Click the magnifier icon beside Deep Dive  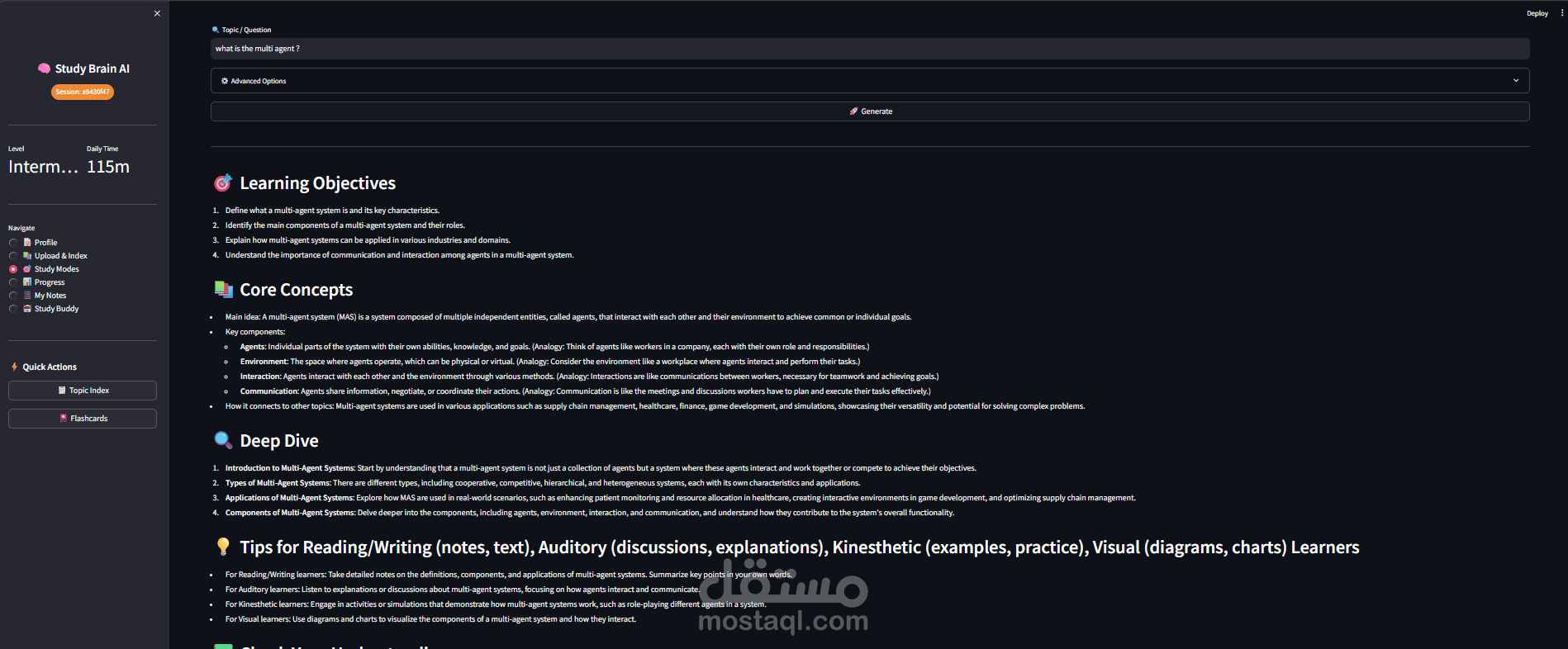pyautogui.click(x=223, y=440)
